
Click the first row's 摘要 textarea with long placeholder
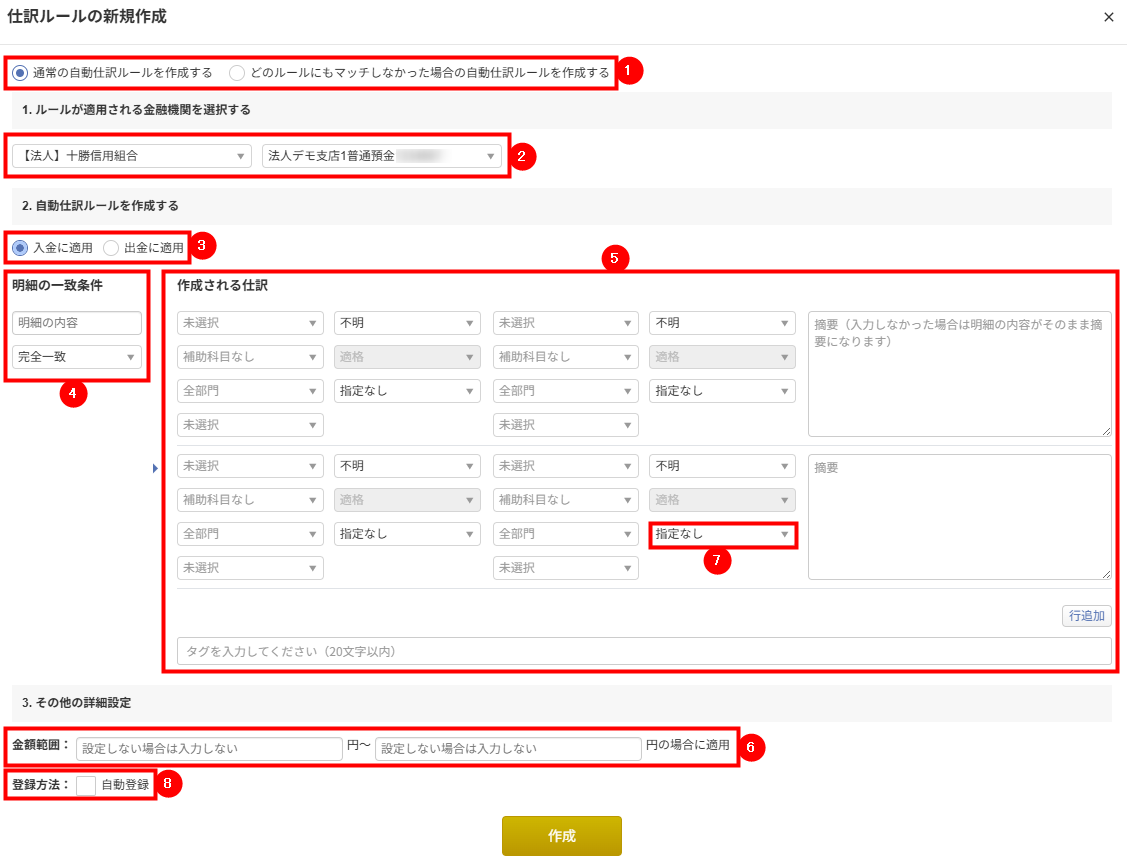(960, 374)
